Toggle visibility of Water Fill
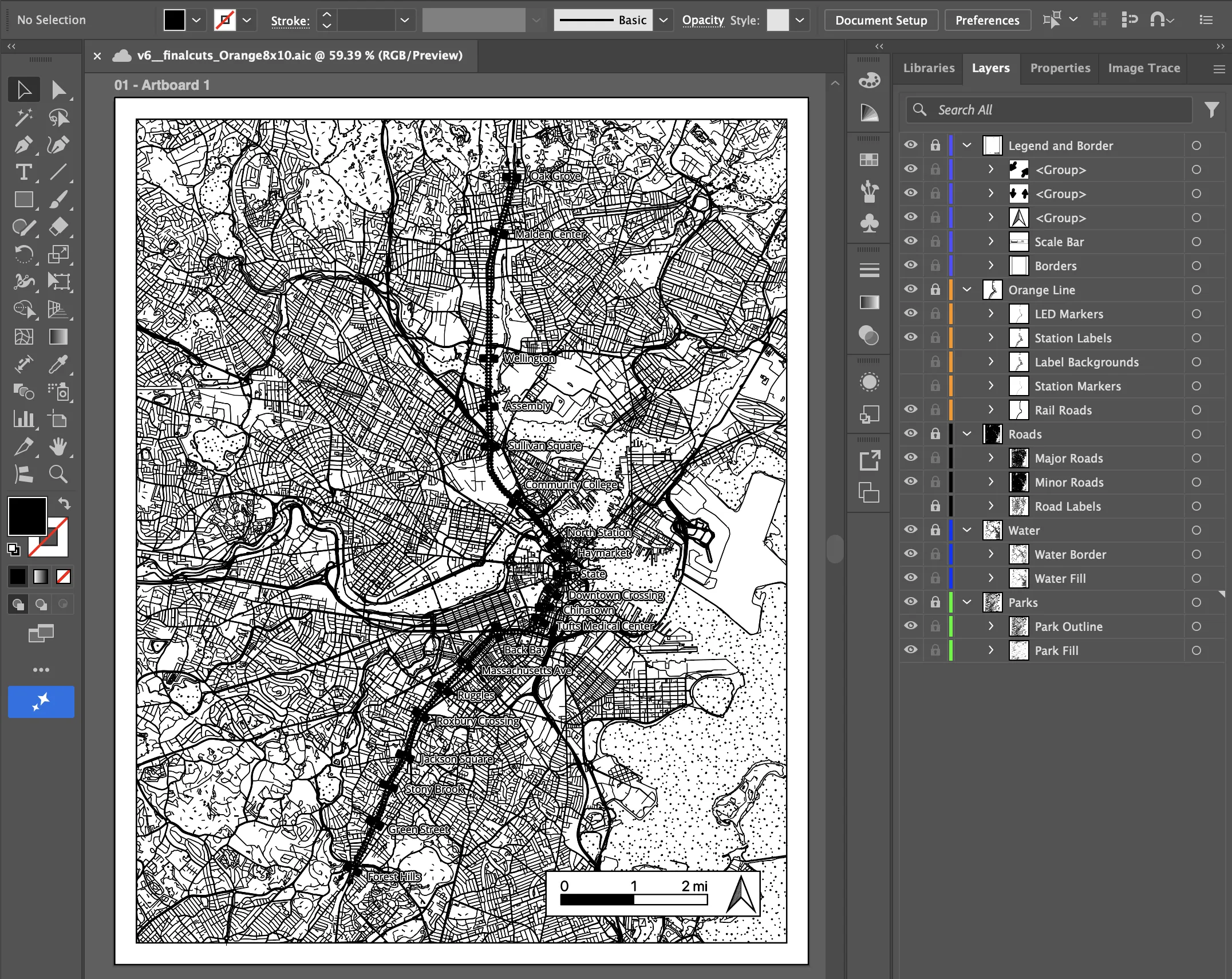This screenshot has width=1232, height=979. coord(911,578)
